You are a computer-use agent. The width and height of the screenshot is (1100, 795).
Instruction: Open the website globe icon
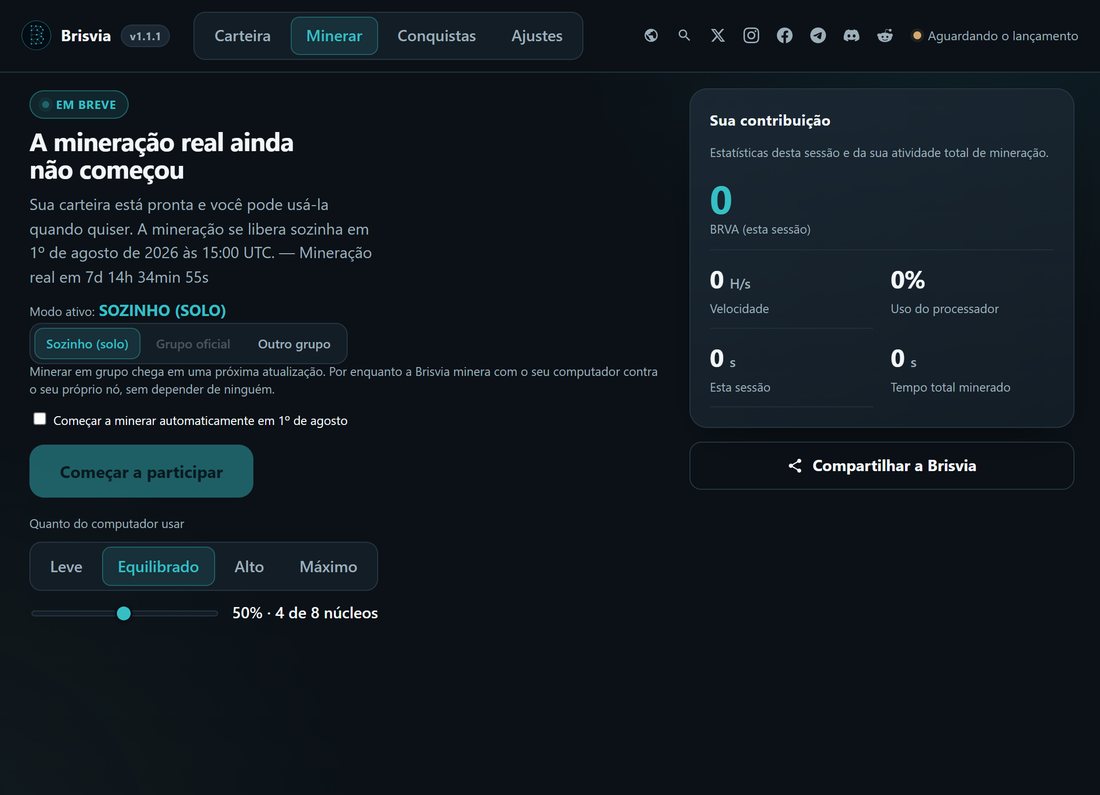click(x=651, y=36)
